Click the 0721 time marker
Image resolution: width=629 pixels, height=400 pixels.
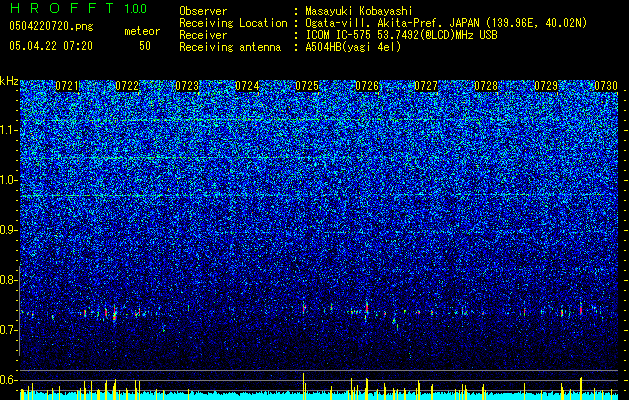tap(67, 86)
